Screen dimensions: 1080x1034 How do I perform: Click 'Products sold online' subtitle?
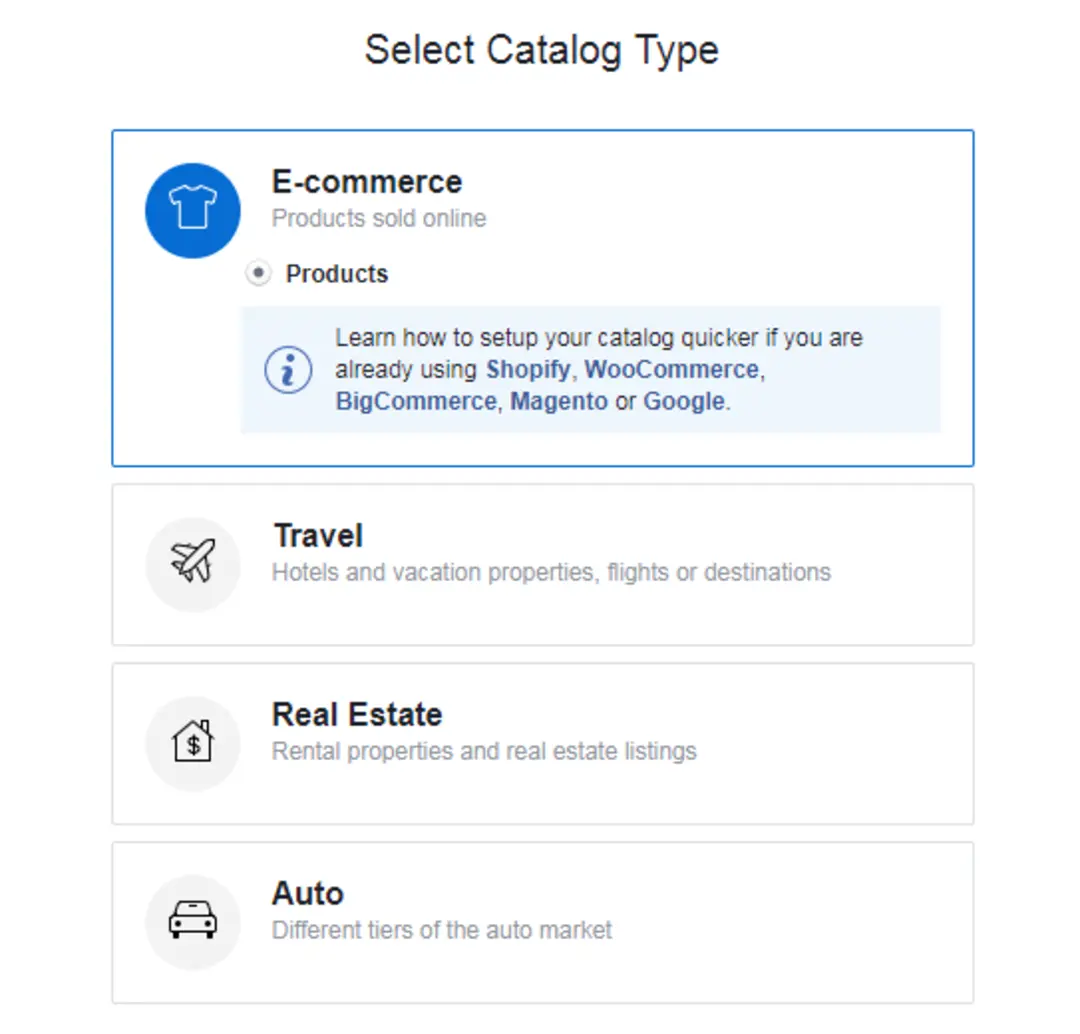(x=379, y=218)
